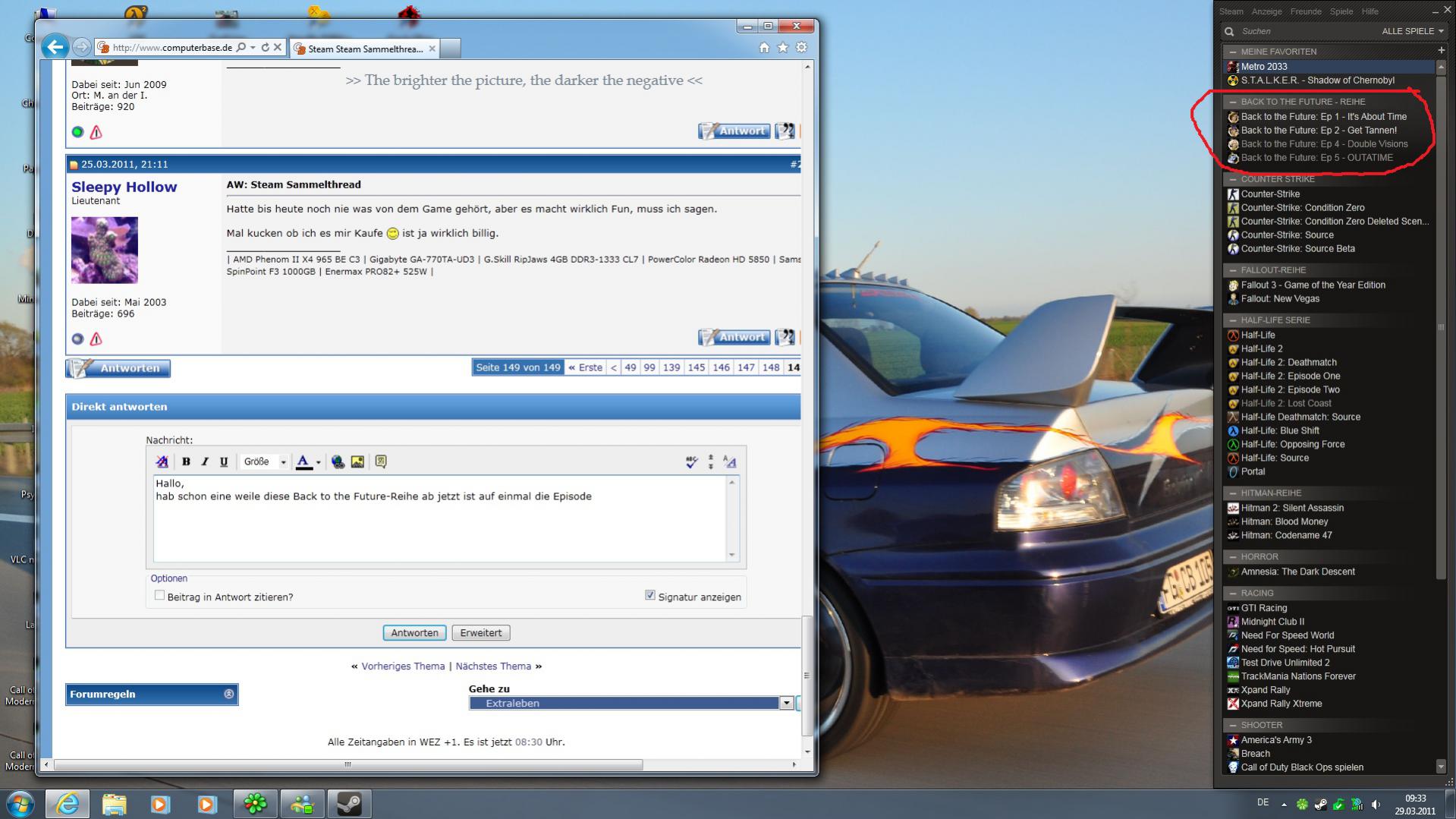
Task: Open Internet Explorer from taskbar
Action: 67,803
